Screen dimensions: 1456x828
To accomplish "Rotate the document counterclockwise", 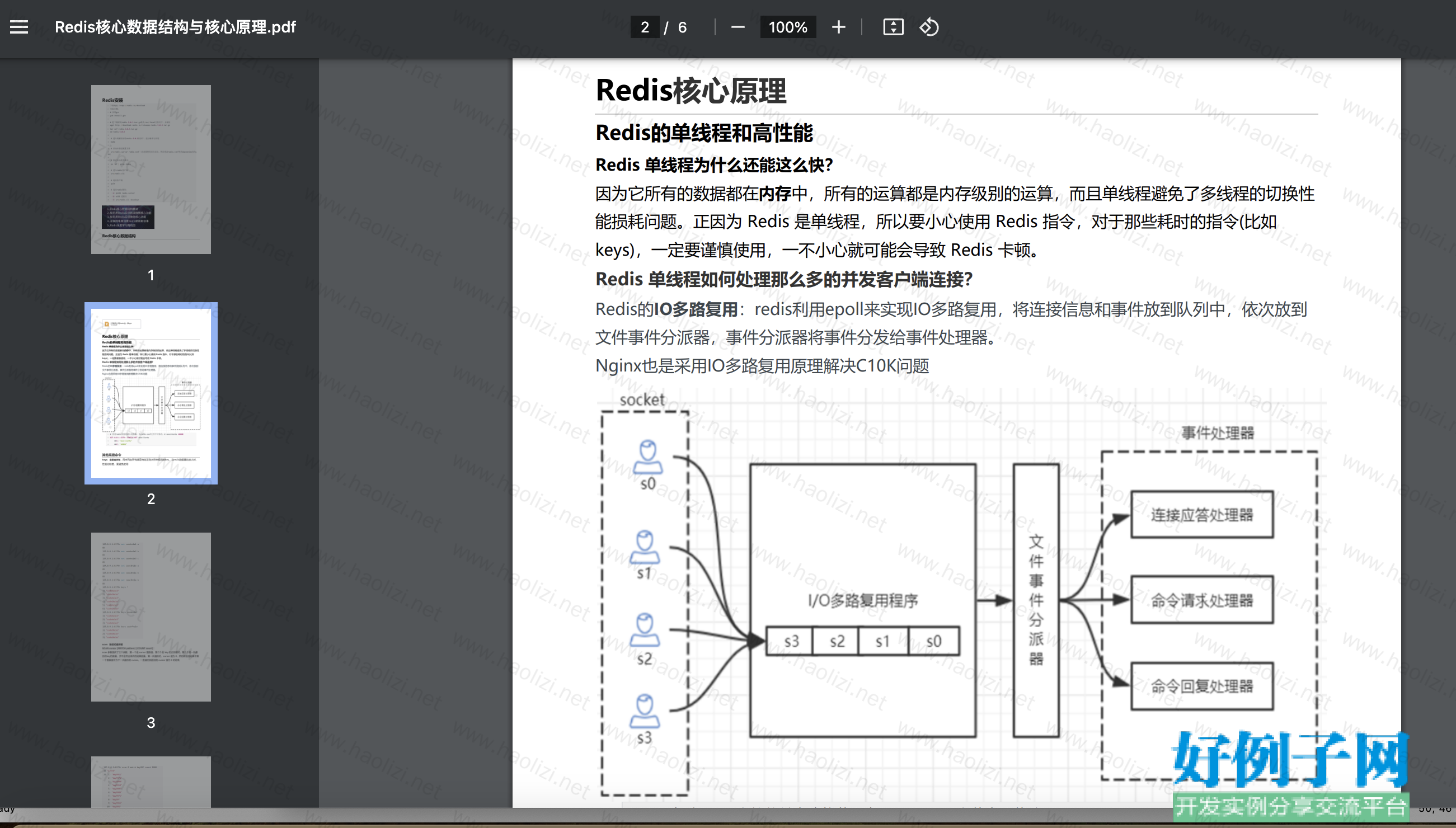I will (929, 27).
